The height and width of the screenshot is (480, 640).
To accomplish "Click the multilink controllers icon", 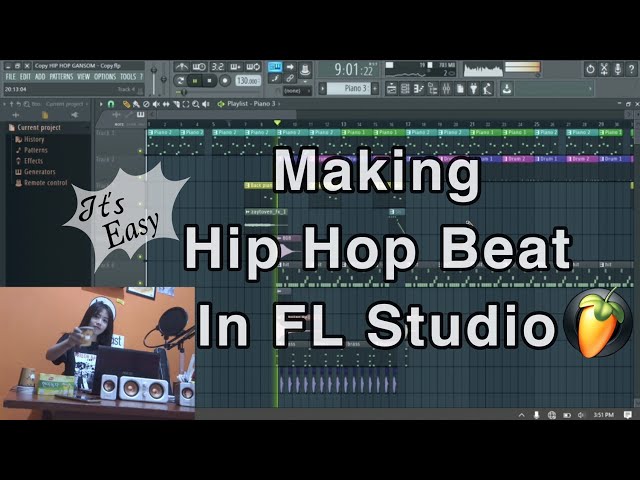I will click(276, 78).
